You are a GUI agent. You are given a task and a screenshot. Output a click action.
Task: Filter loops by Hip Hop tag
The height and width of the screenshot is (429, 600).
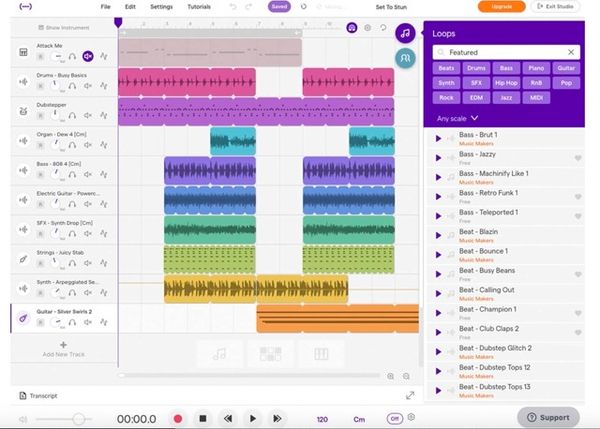(506, 82)
